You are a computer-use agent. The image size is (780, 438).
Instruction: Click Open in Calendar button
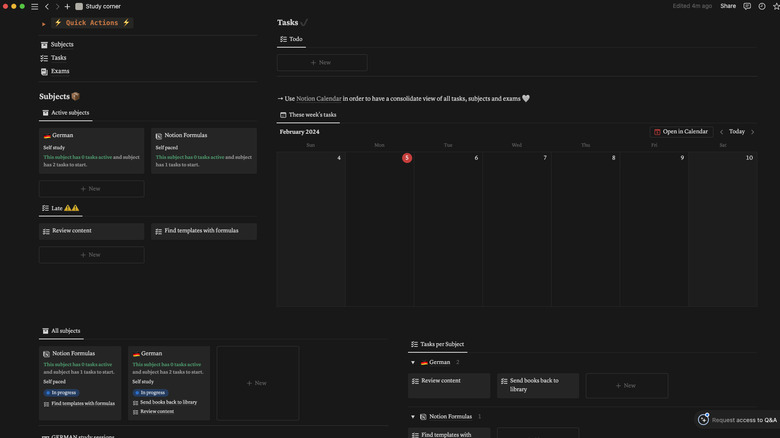[x=680, y=131]
